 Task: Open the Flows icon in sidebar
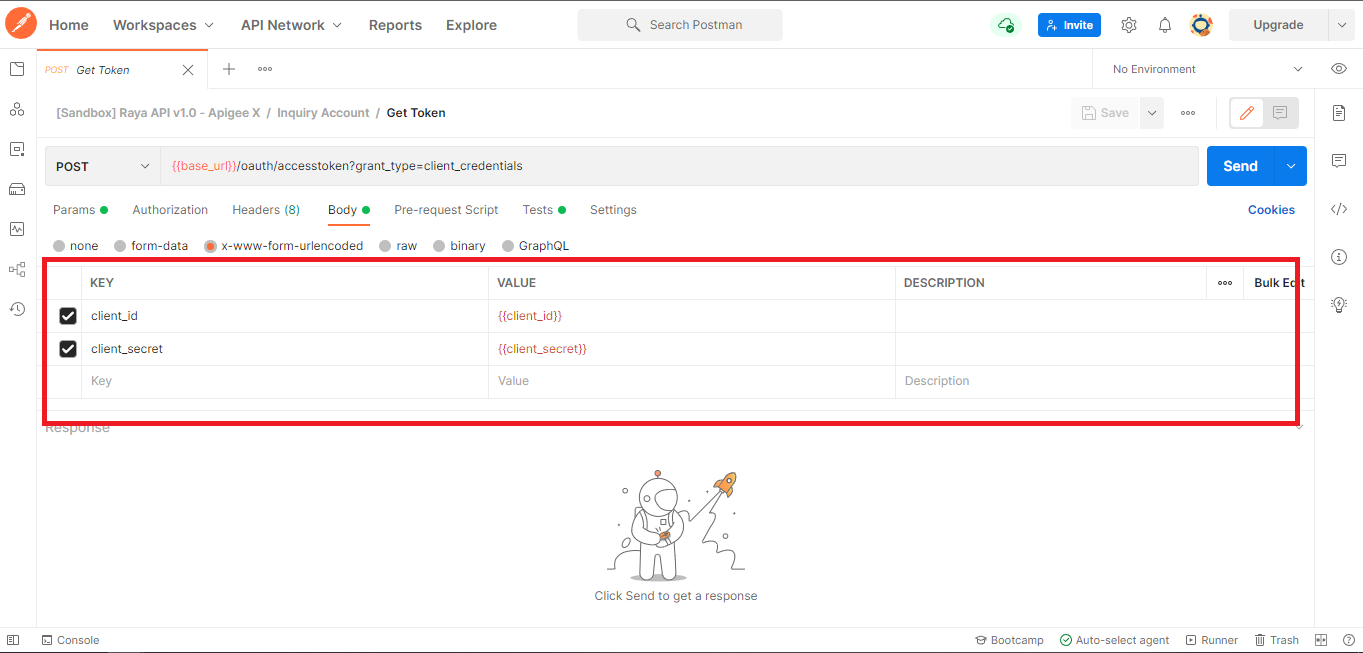[x=17, y=269]
